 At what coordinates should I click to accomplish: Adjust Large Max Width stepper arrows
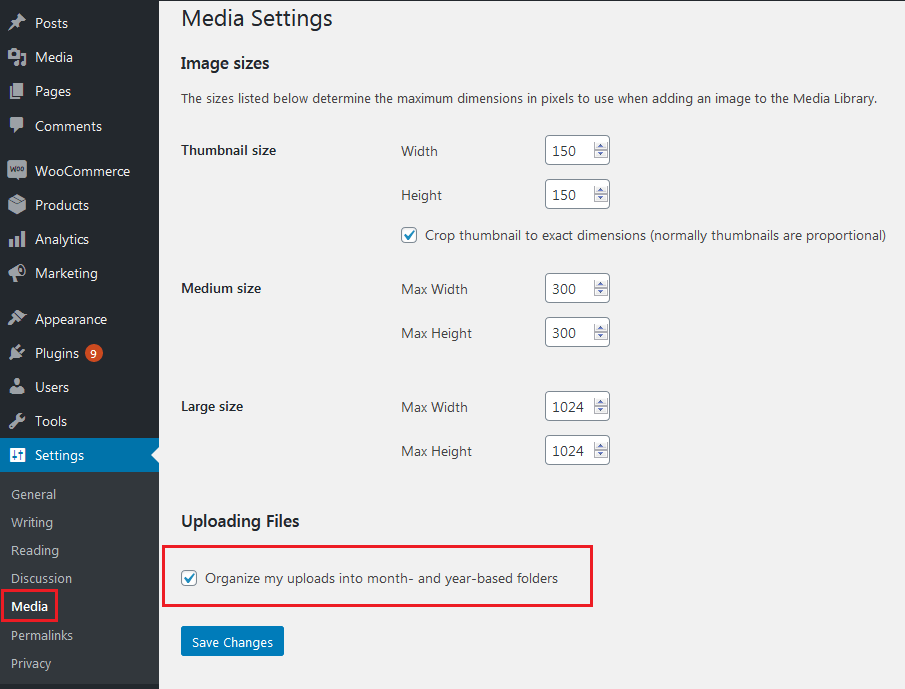tap(601, 406)
